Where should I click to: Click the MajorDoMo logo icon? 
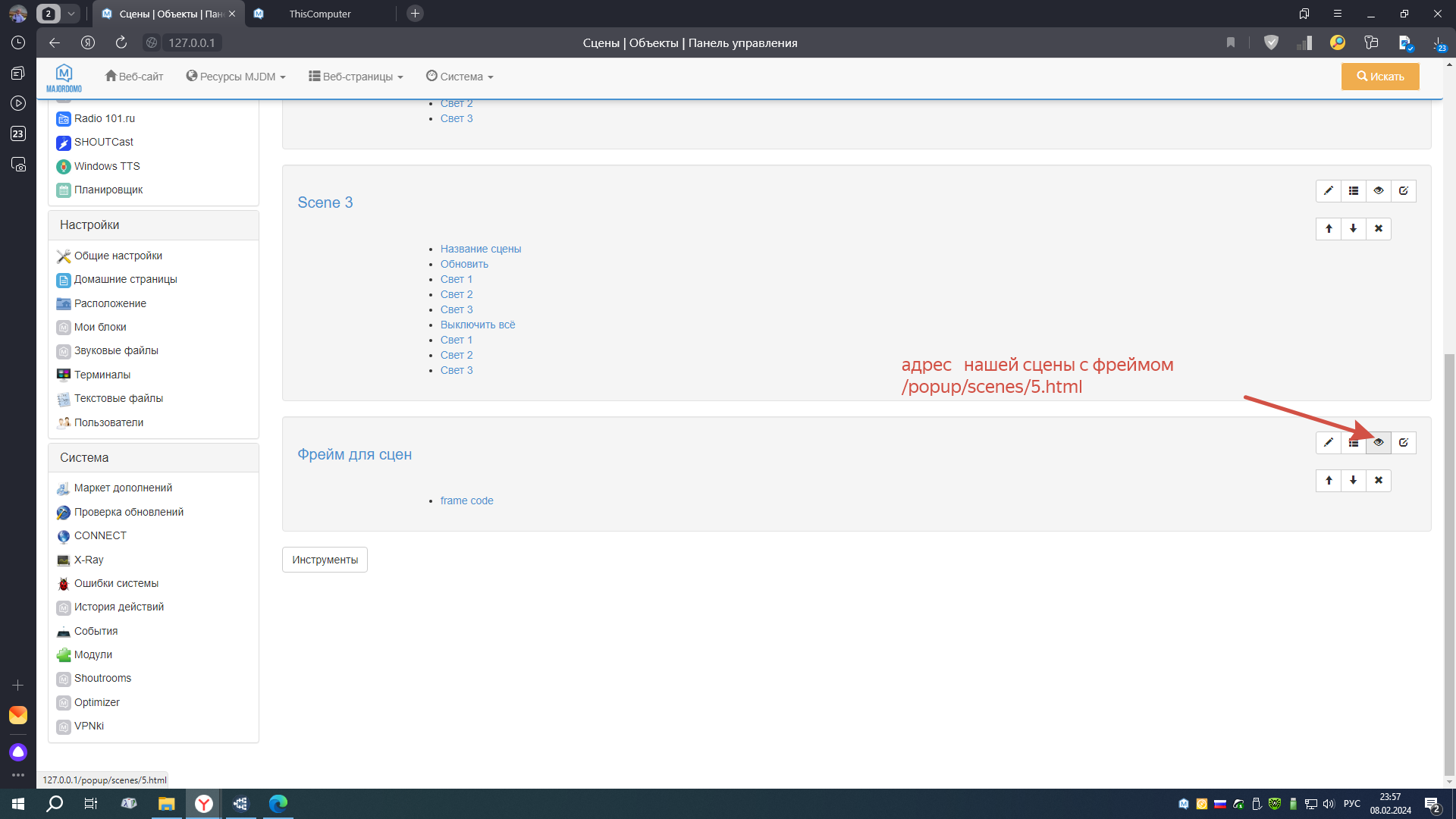coord(64,77)
